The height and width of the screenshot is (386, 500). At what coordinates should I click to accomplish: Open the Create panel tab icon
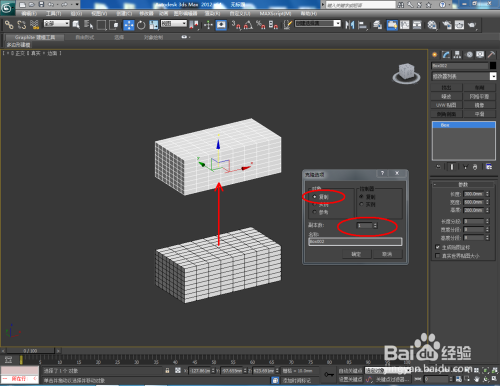435,55
